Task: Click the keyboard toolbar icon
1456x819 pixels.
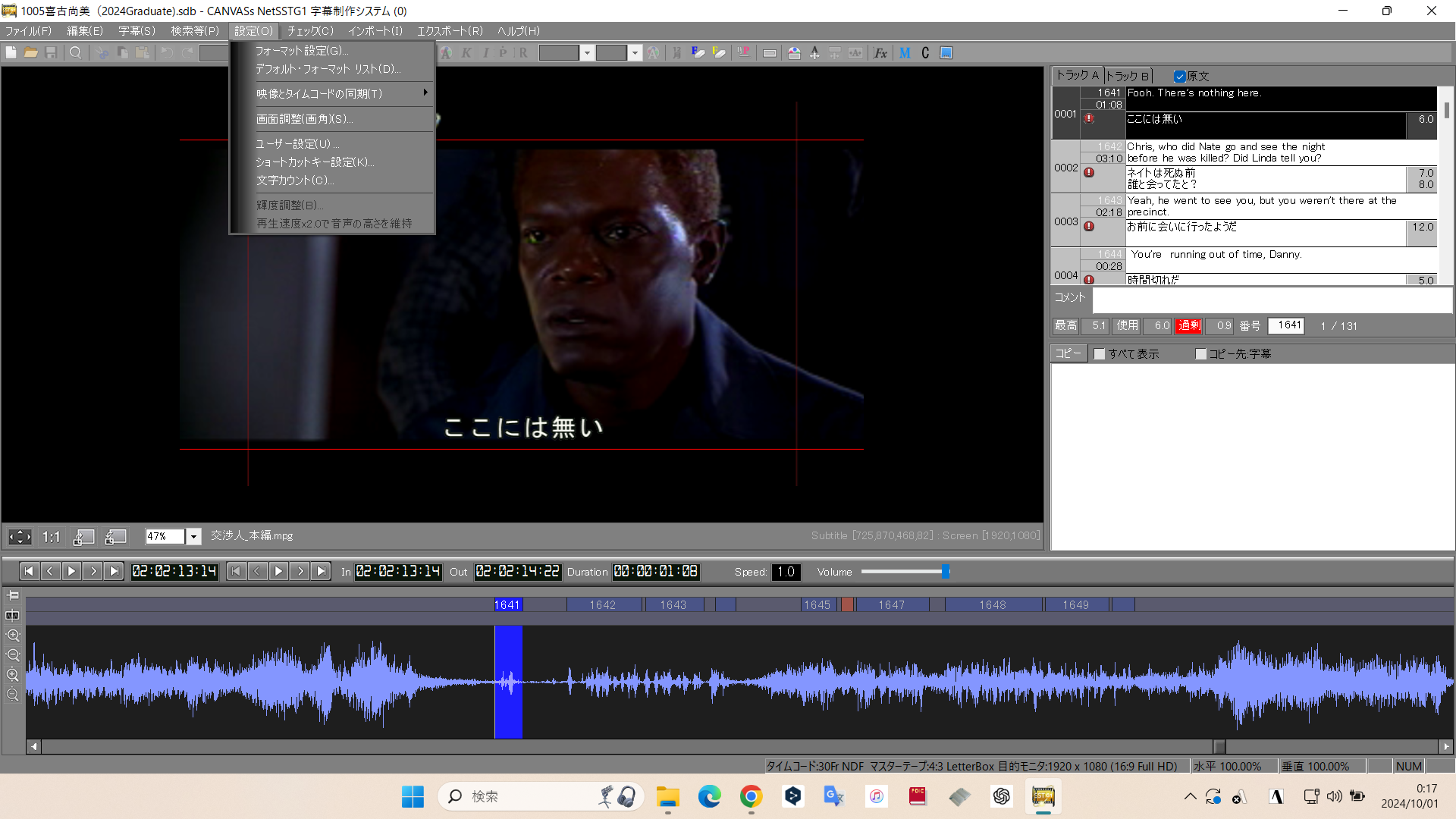Action: click(770, 53)
